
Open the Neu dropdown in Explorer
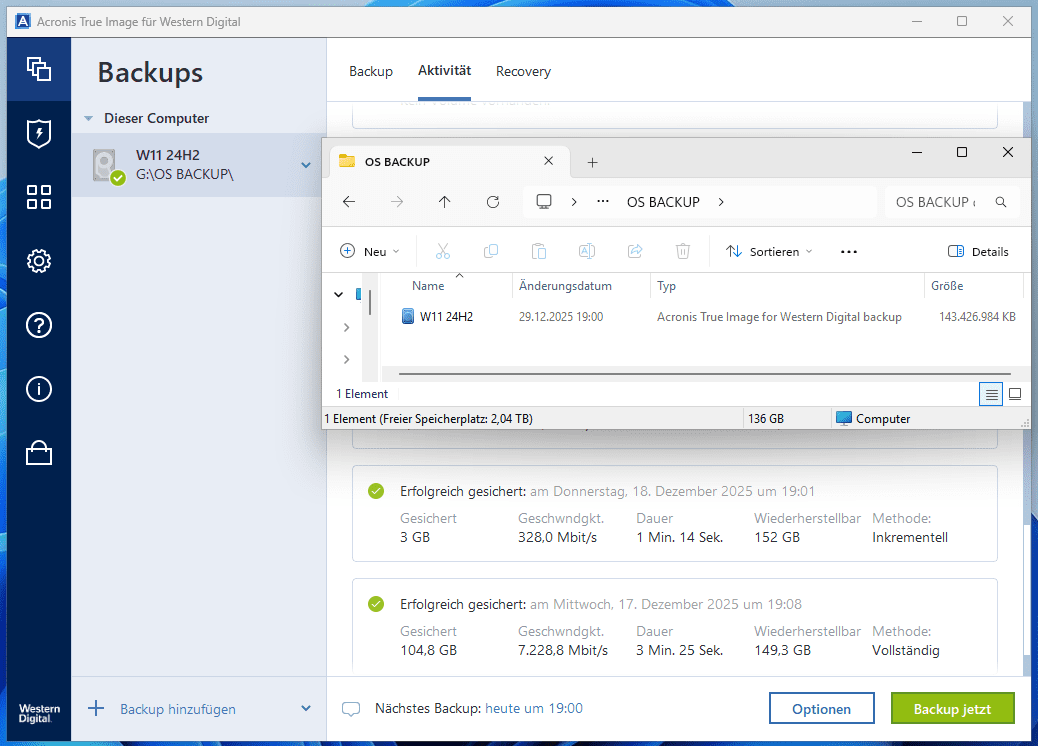pos(369,252)
